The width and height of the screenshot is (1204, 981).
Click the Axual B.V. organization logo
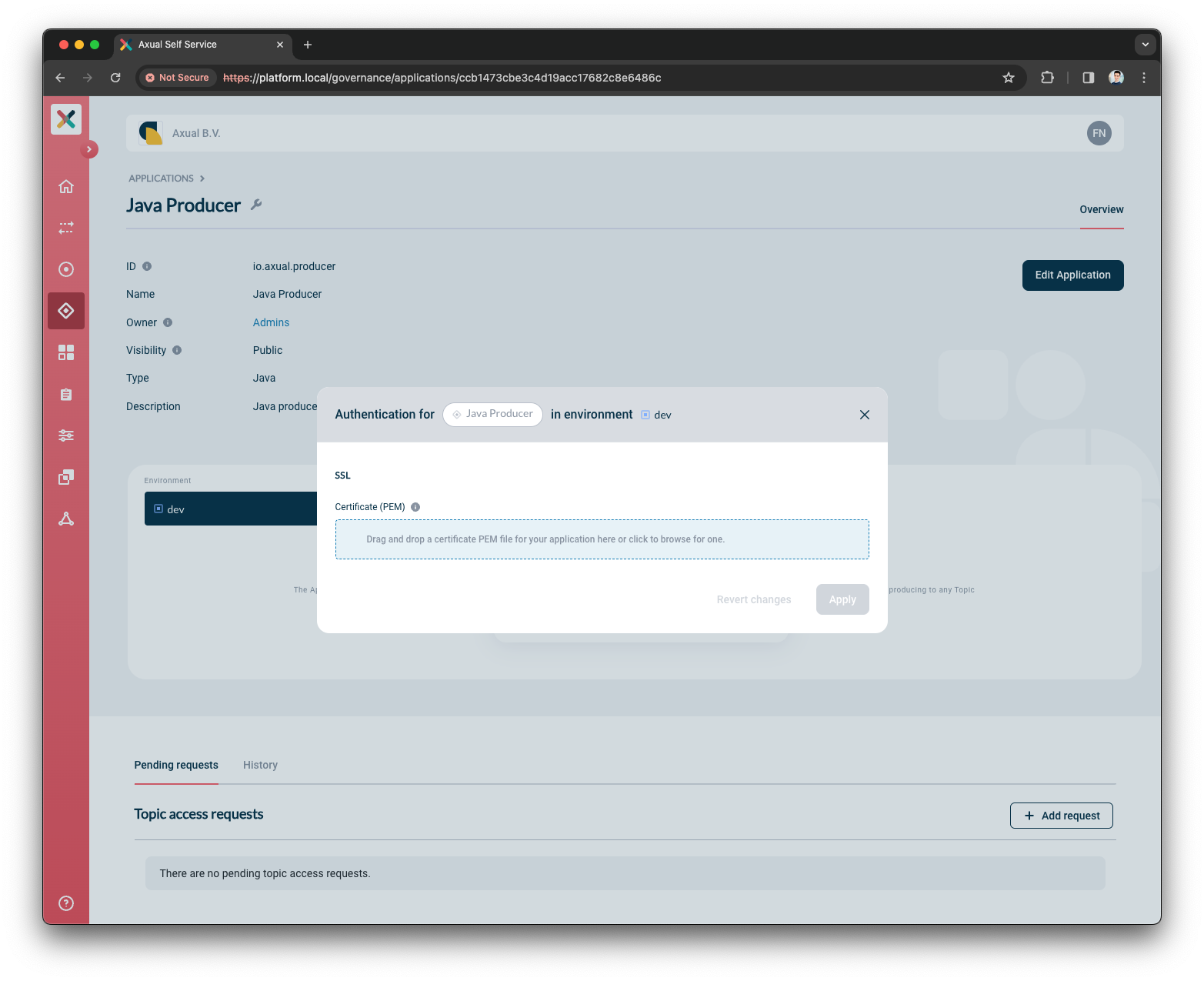151,133
